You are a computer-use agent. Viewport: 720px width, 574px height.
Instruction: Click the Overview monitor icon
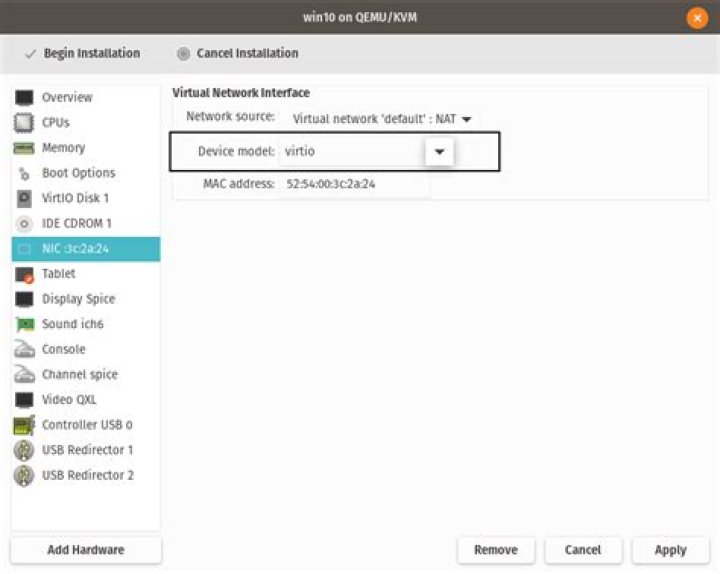tap(24, 97)
